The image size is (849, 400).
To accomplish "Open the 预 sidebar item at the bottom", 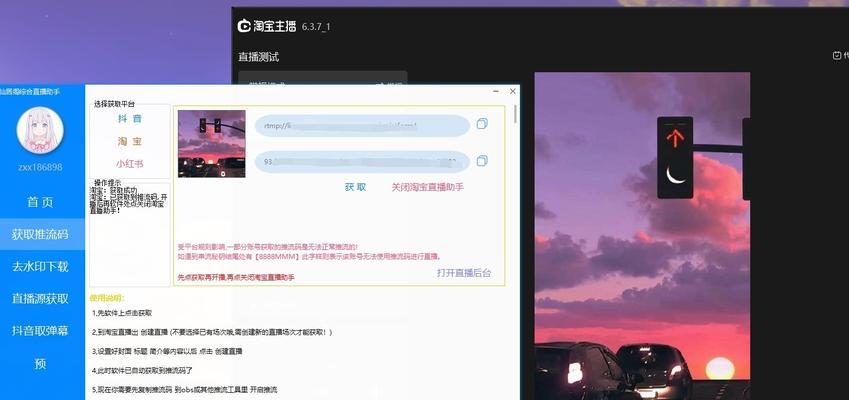I will coord(41,364).
